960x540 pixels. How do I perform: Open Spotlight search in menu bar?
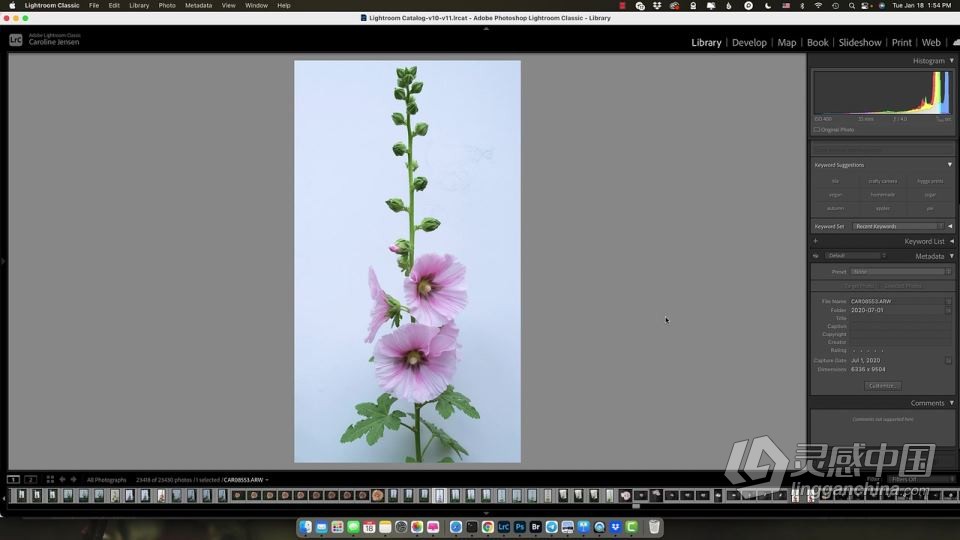tap(852, 6)
